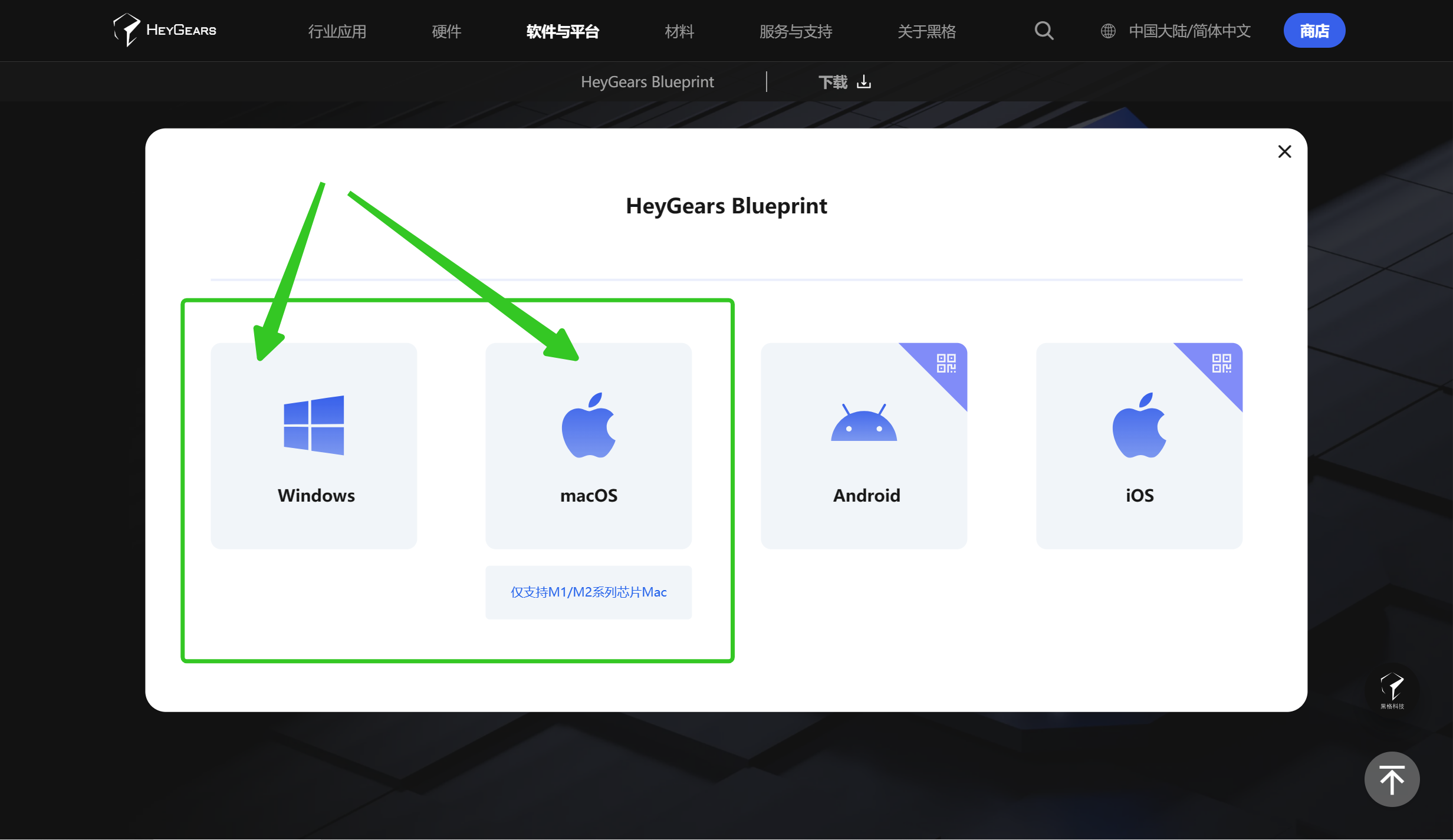Image resolution: width=1453 pixels, height=840 pixels.
Task: Click the blue 商店 button
Action: (1314, 31)
